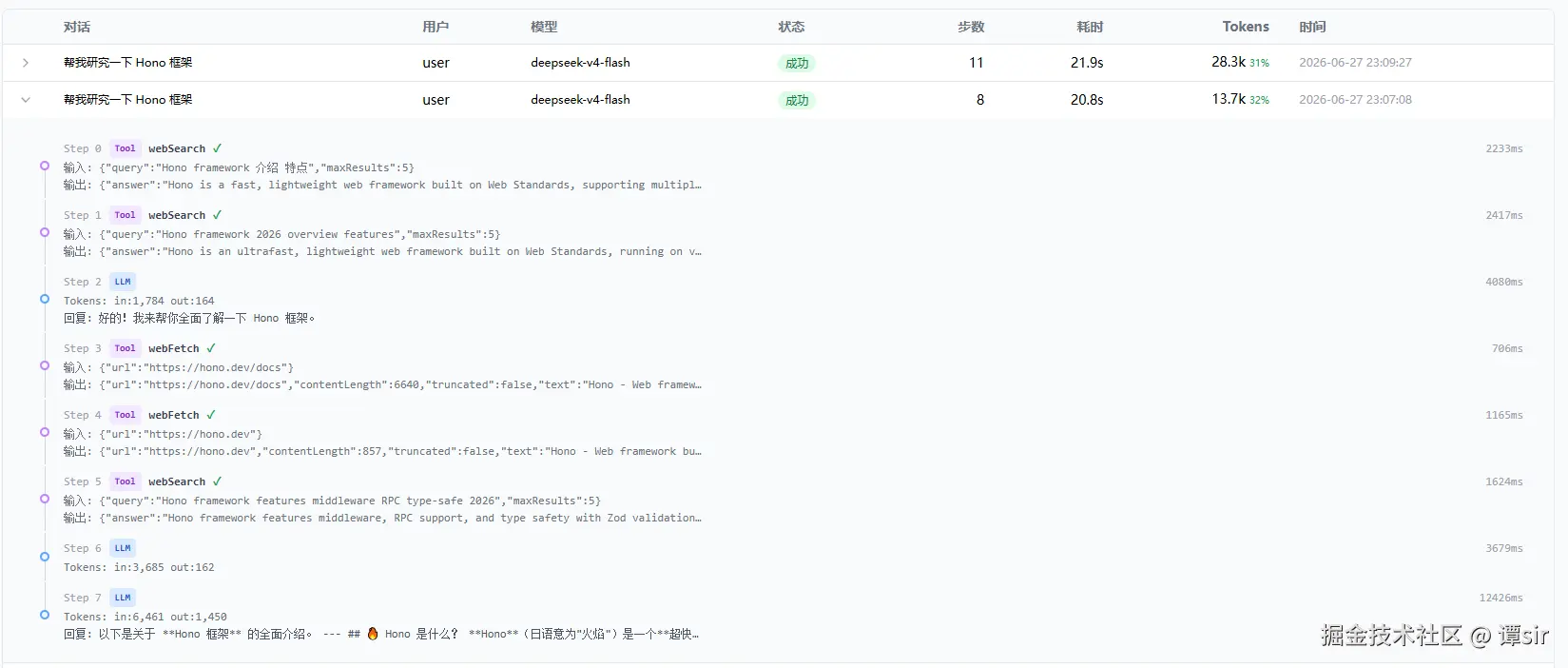The height and width of the screenshot is (668, 1568).
Task: Click deepseek-v4-flash in the 11-step row
Action: click(x=580, y=63)
